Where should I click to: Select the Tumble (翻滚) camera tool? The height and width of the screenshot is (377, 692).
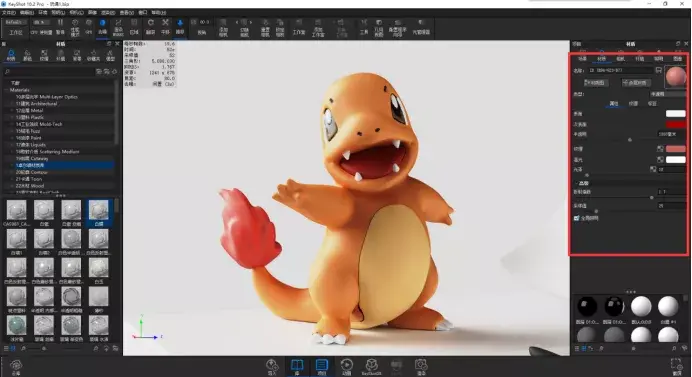point(150,26)
